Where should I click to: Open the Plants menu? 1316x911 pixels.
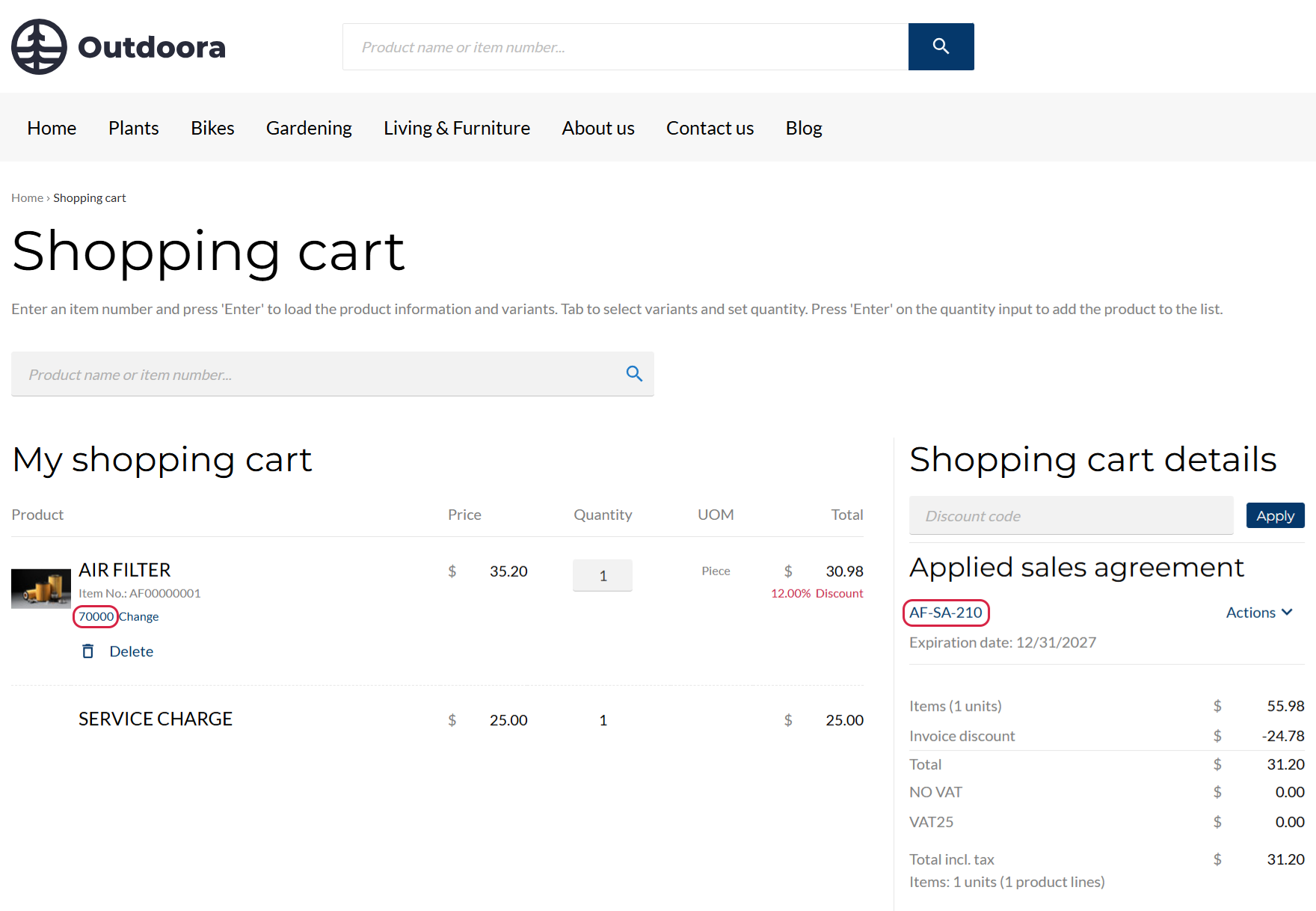[133, 128]
